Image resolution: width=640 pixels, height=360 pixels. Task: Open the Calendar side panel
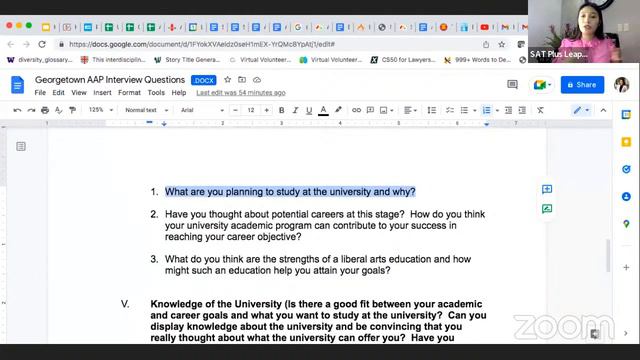pyautogui.click(x=626, y=115)
